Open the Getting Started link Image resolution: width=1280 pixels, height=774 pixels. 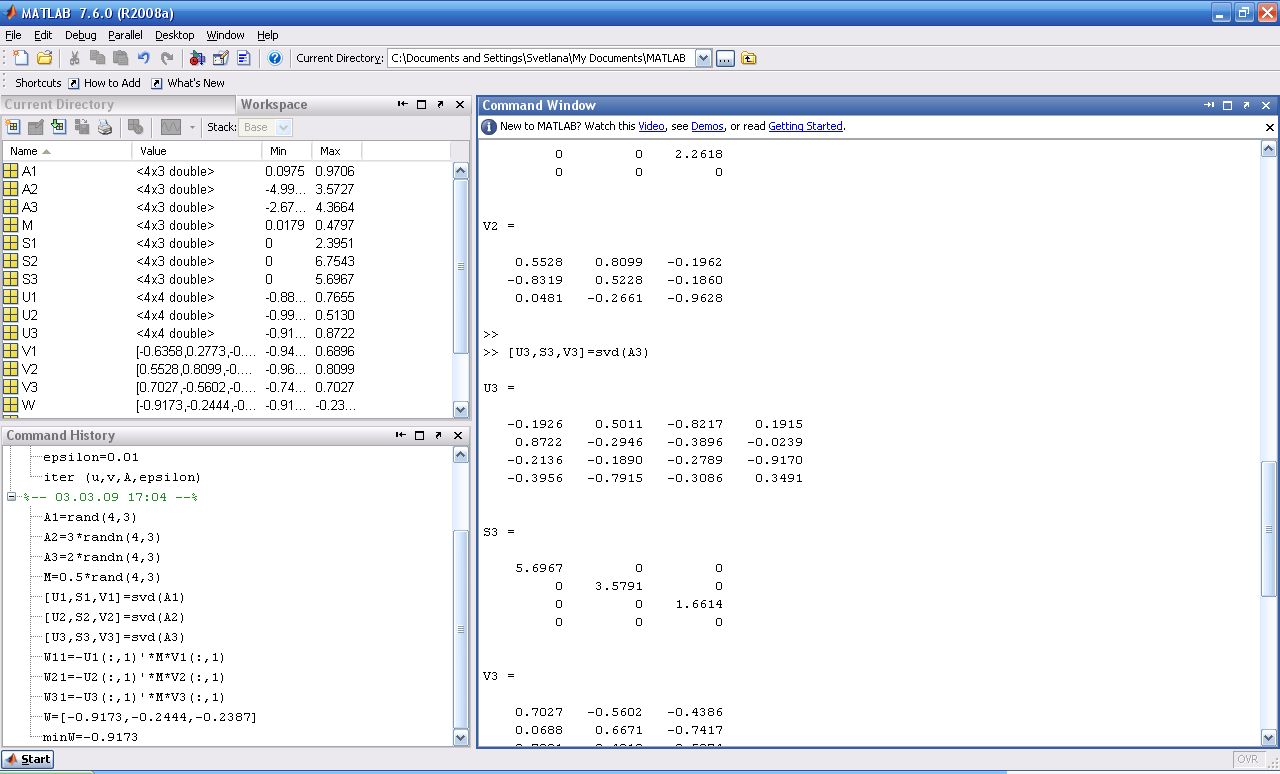(x=806, y=127)
